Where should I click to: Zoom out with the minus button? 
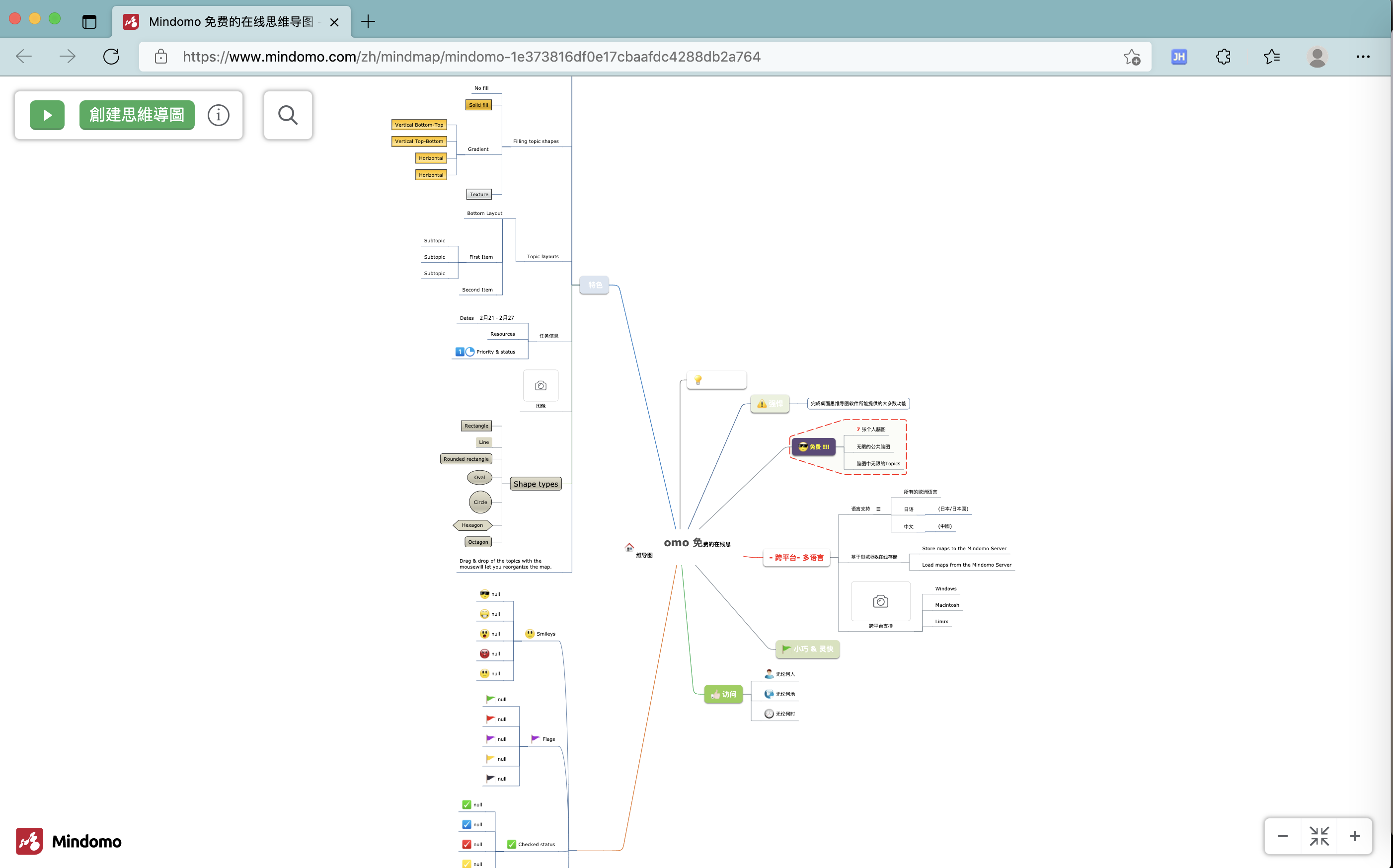1282,836
